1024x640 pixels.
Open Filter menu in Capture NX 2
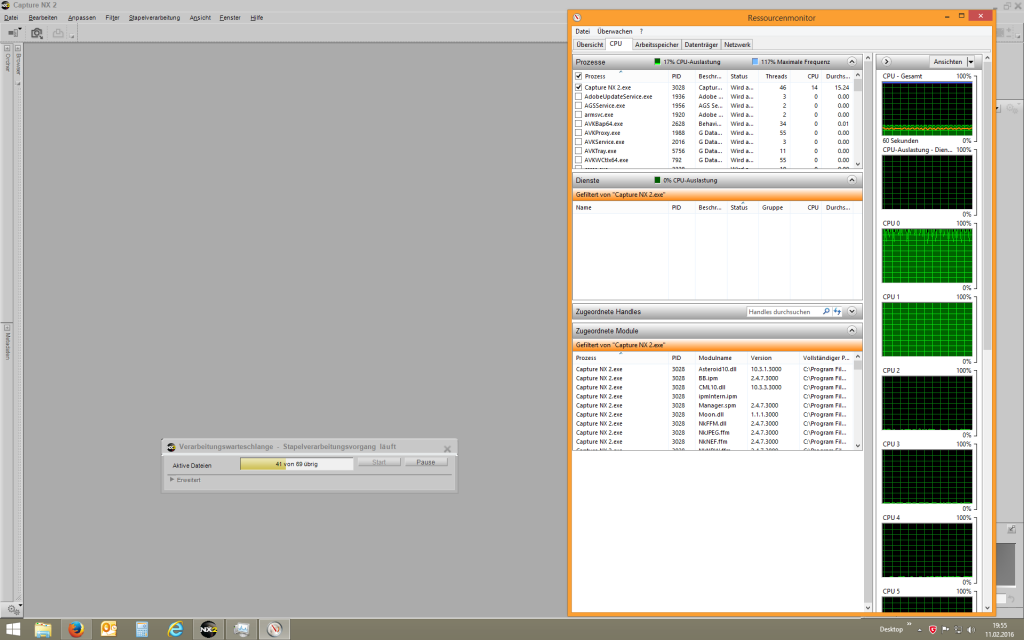112,18
